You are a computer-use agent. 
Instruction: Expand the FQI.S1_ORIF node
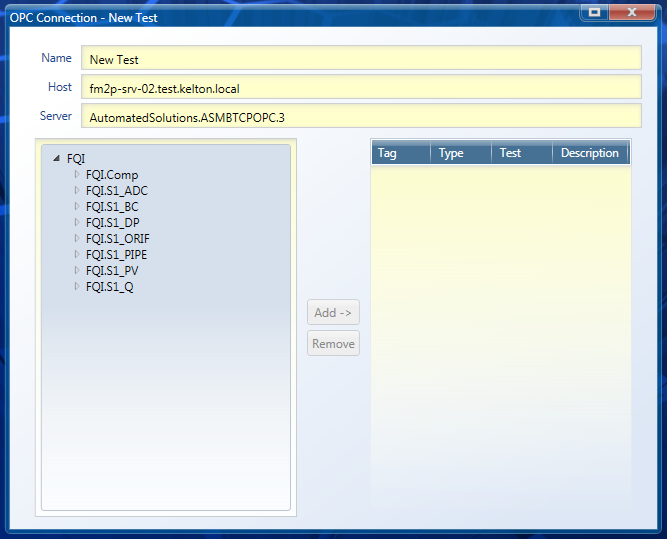[77, 238]
